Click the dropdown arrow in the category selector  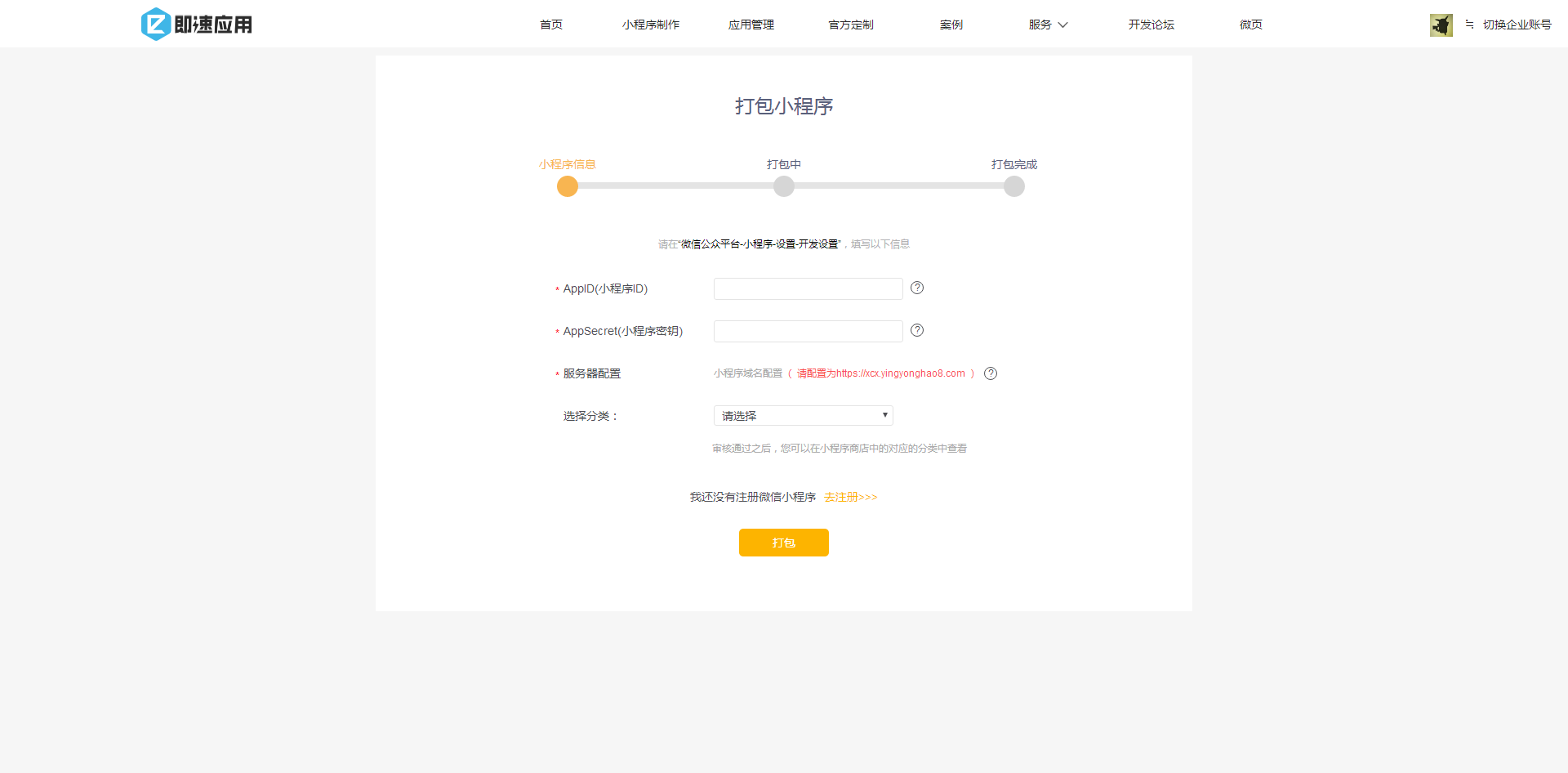click(884, 415)
